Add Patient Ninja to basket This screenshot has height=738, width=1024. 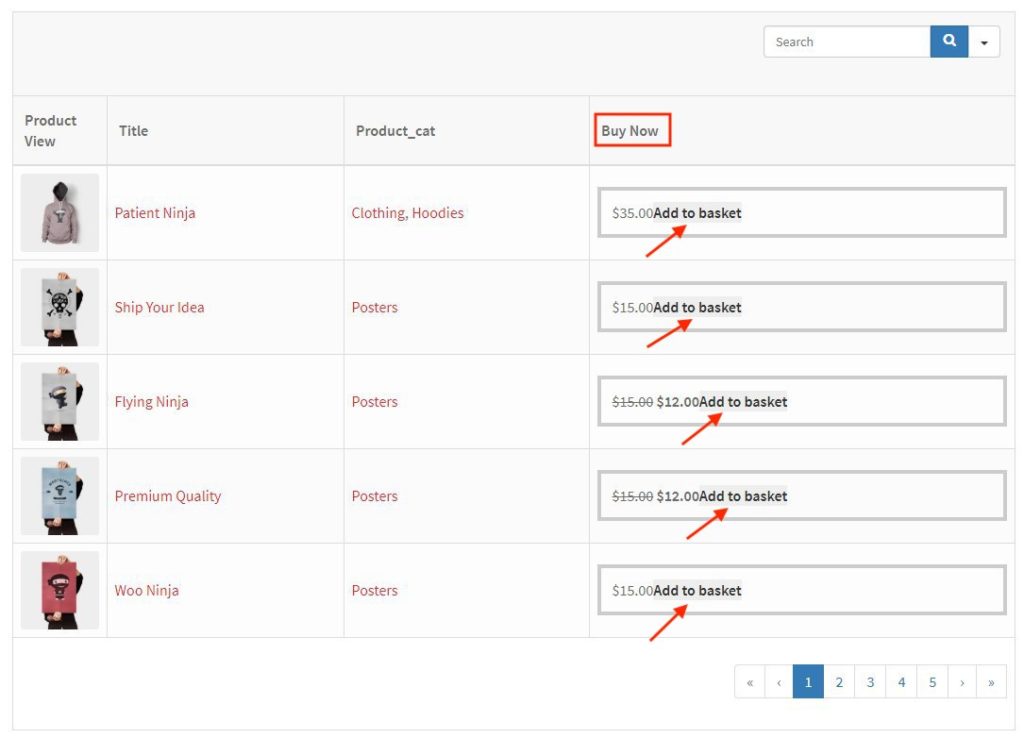697,213
